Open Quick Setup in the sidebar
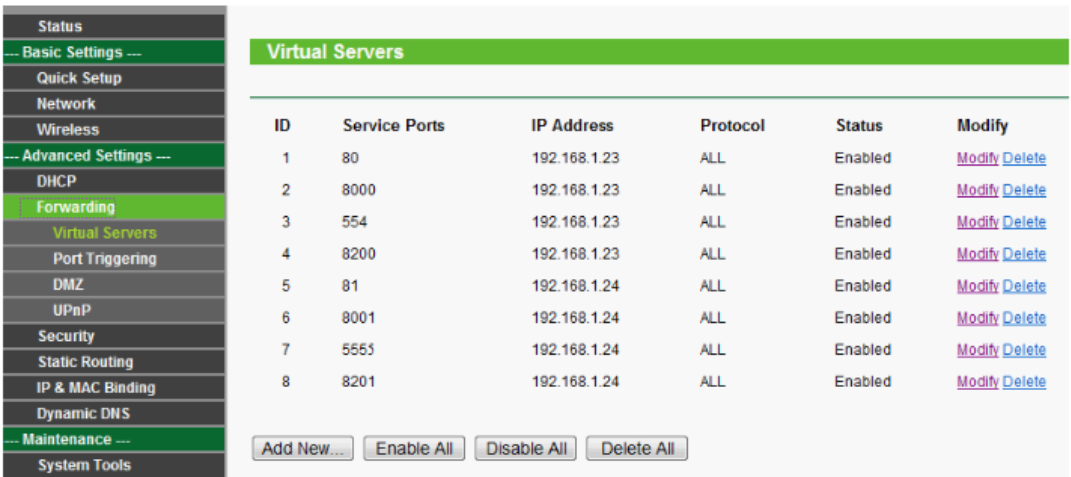 78,78
